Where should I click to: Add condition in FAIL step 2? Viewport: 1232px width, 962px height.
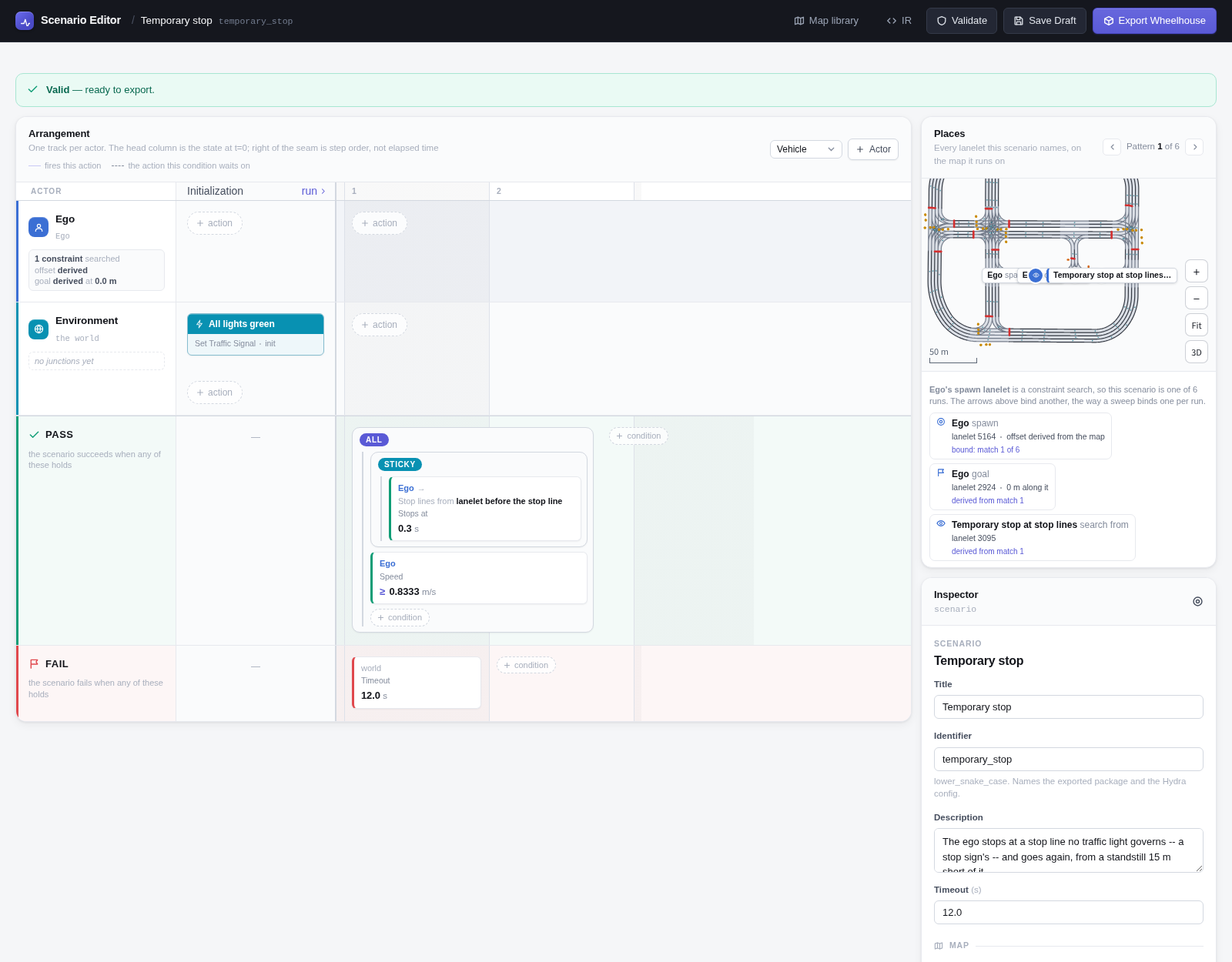[x=526, y=665]
